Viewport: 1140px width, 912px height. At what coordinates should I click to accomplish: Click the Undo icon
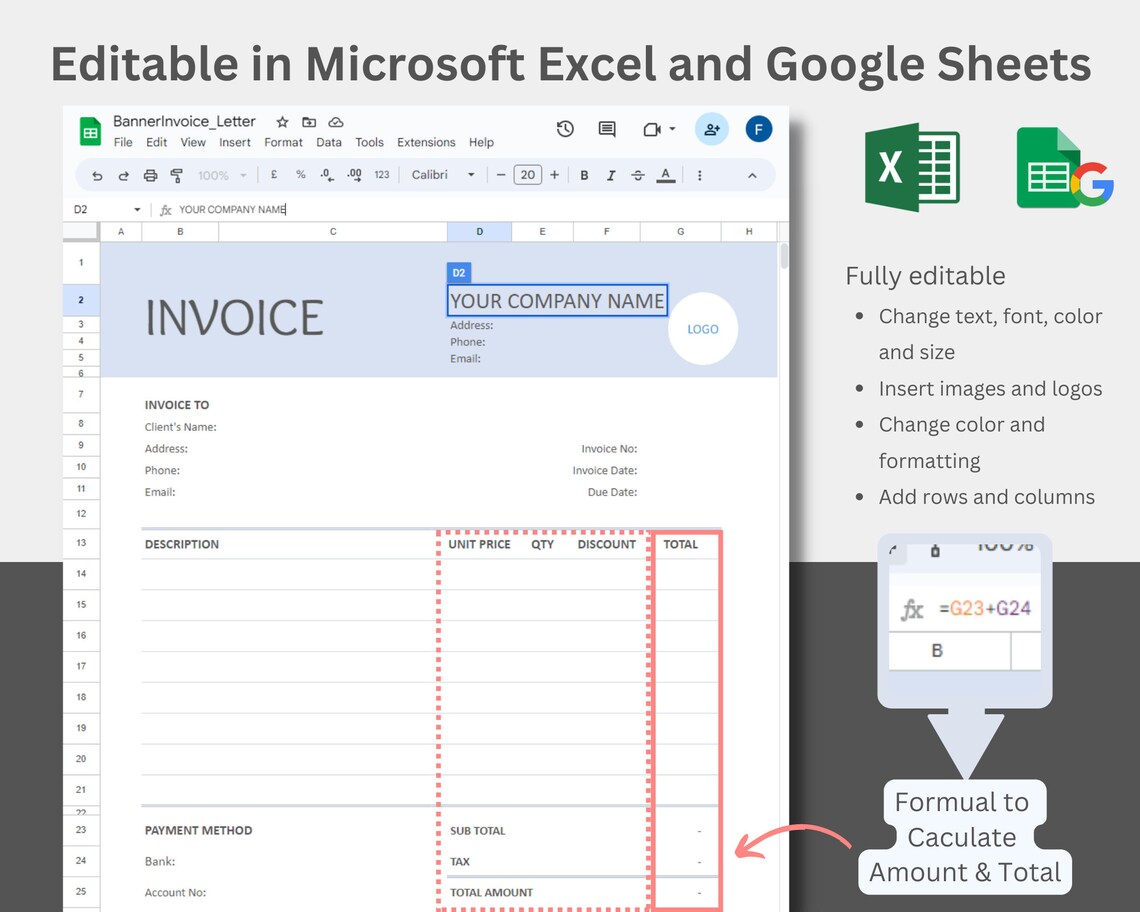[97, 174]
